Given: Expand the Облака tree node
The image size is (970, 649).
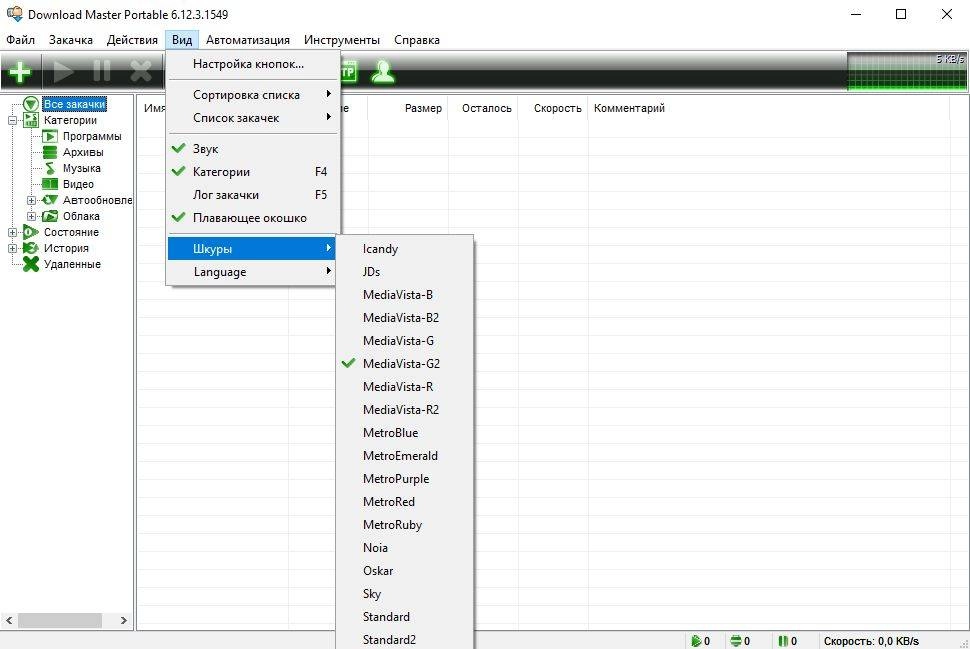Looking at the screenshot, I should [x=31, y=216].
